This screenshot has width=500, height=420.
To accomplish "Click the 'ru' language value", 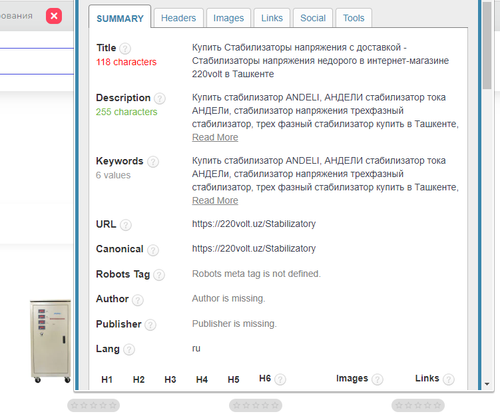I will pos(196,348).
